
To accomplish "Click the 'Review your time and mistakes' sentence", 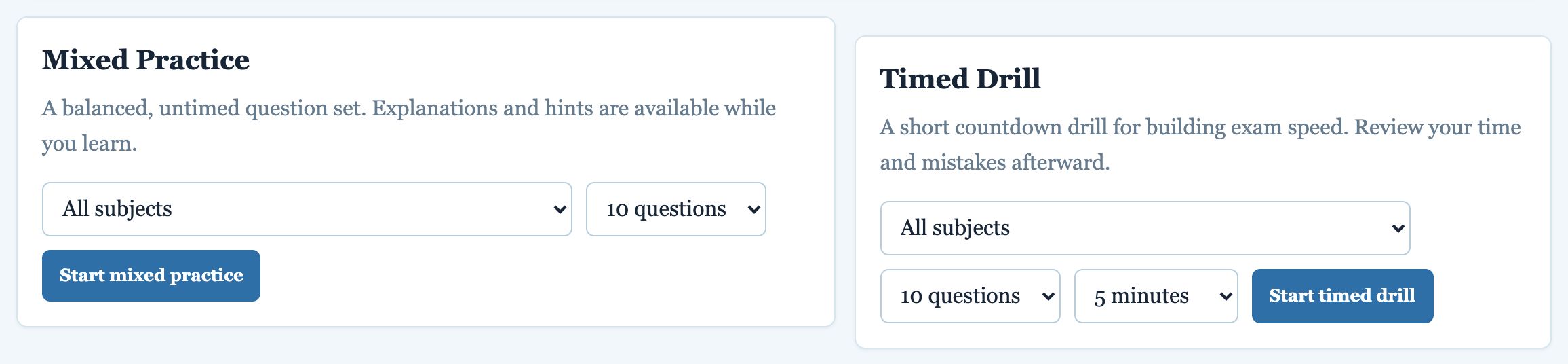I will tap(1200, 145).
